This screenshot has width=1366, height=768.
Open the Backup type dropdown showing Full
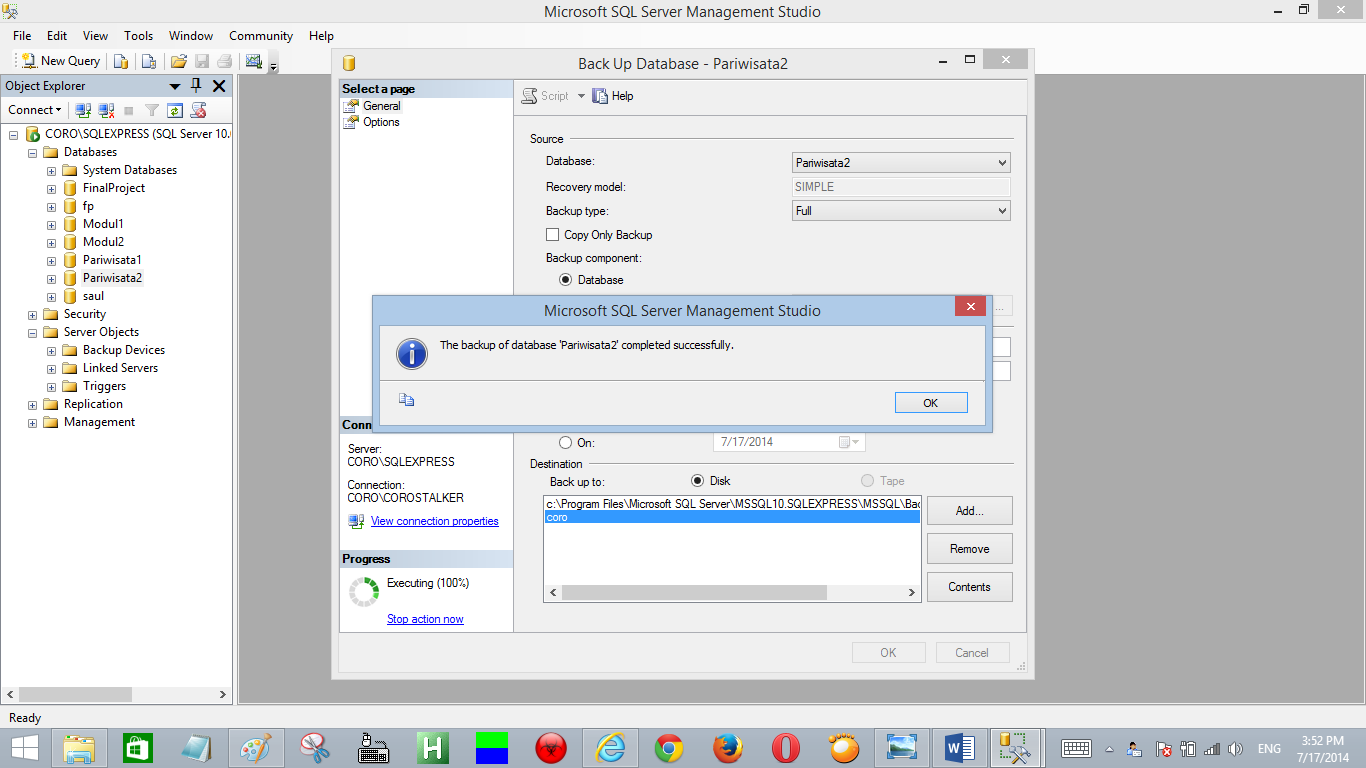click(901, 211)
